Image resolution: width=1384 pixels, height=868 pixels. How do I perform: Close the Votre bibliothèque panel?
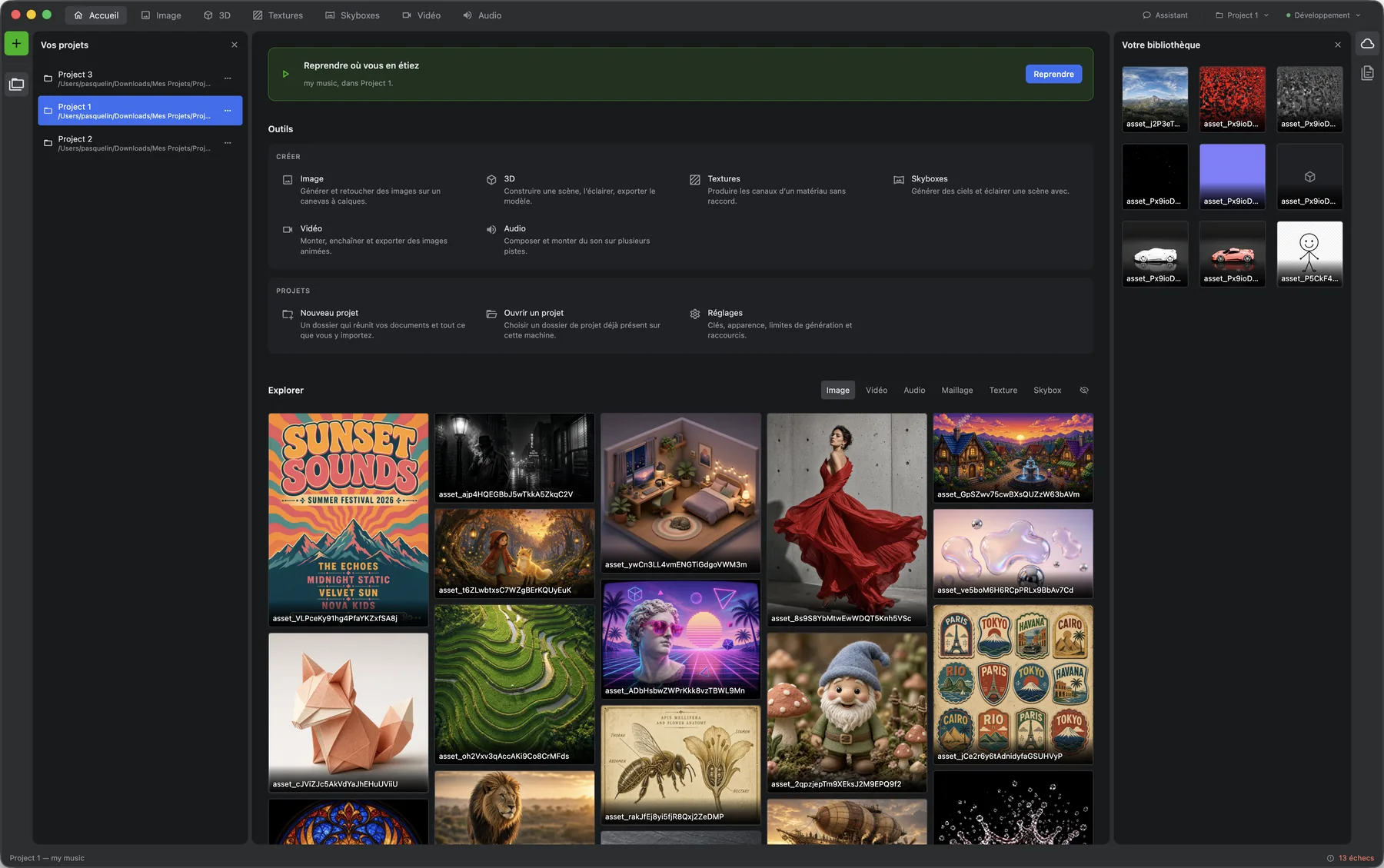click(1338, 45)
